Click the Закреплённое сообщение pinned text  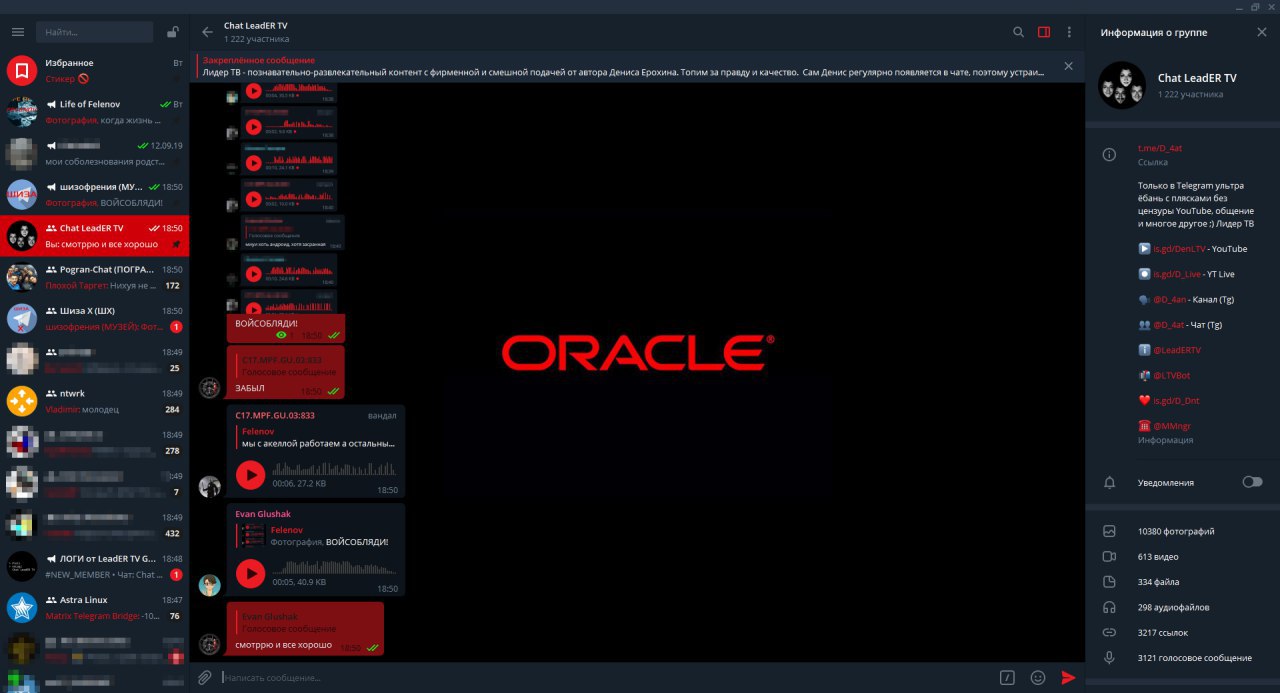[x=259, y=61]
